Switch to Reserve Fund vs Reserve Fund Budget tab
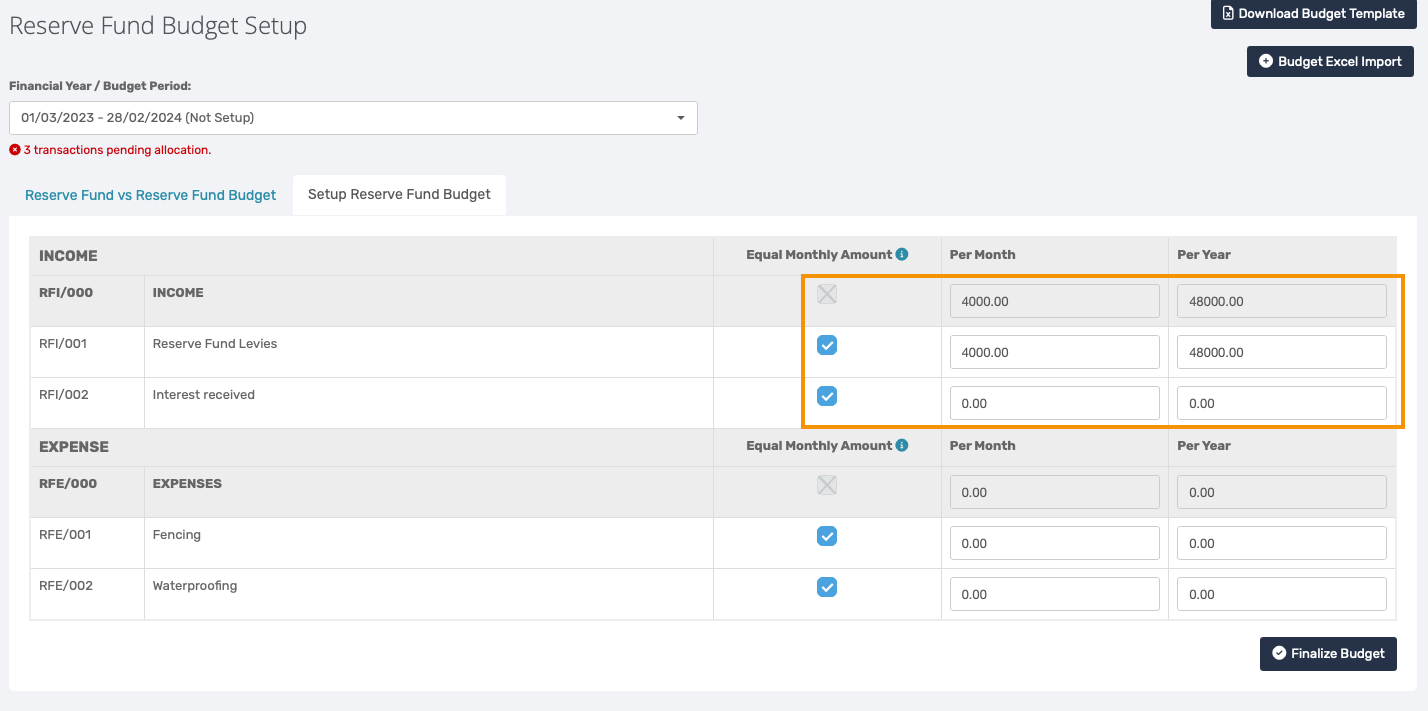This screenshot has width=1428, height=711. 150,195
